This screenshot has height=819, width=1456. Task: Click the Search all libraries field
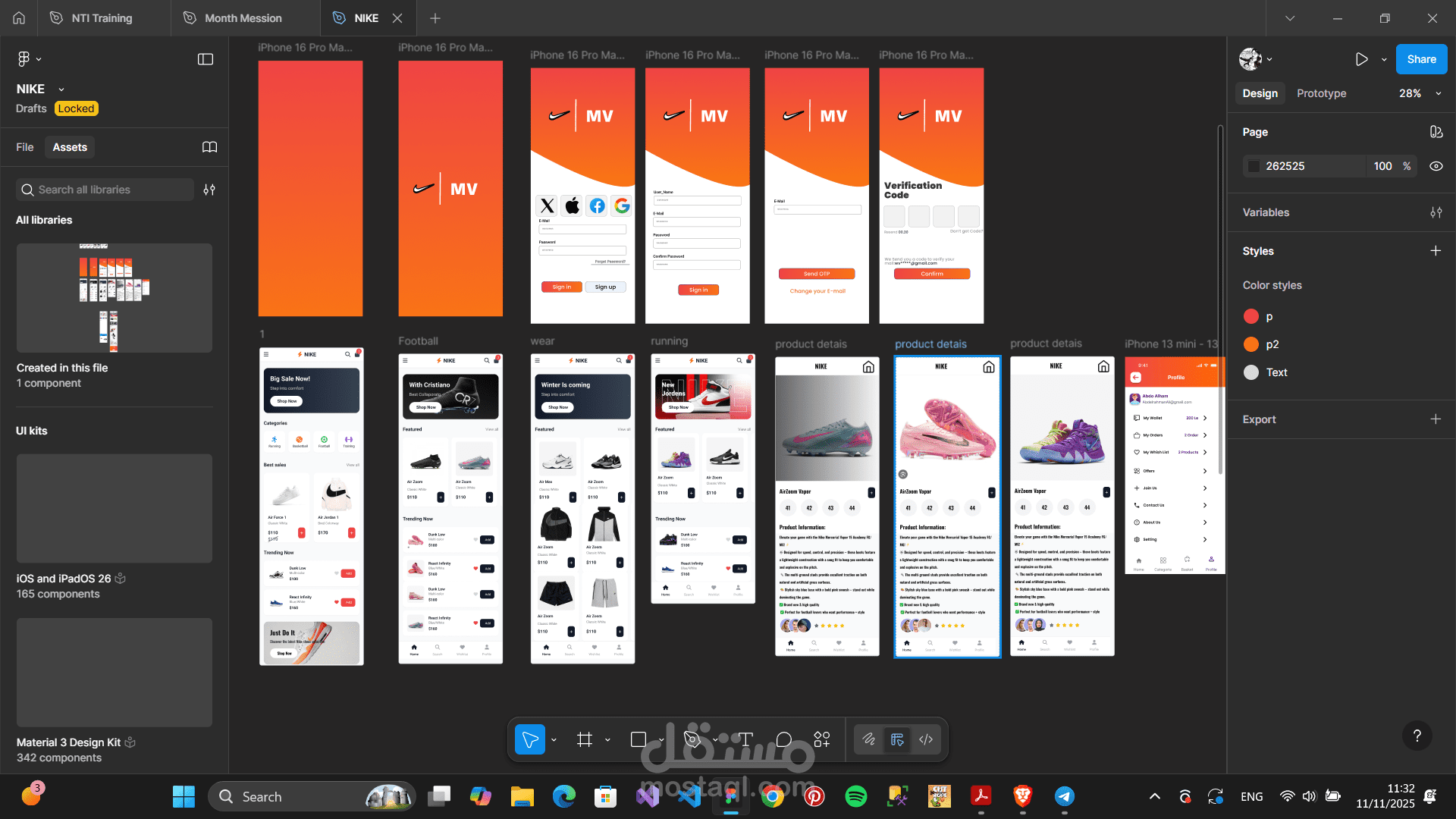105,190
